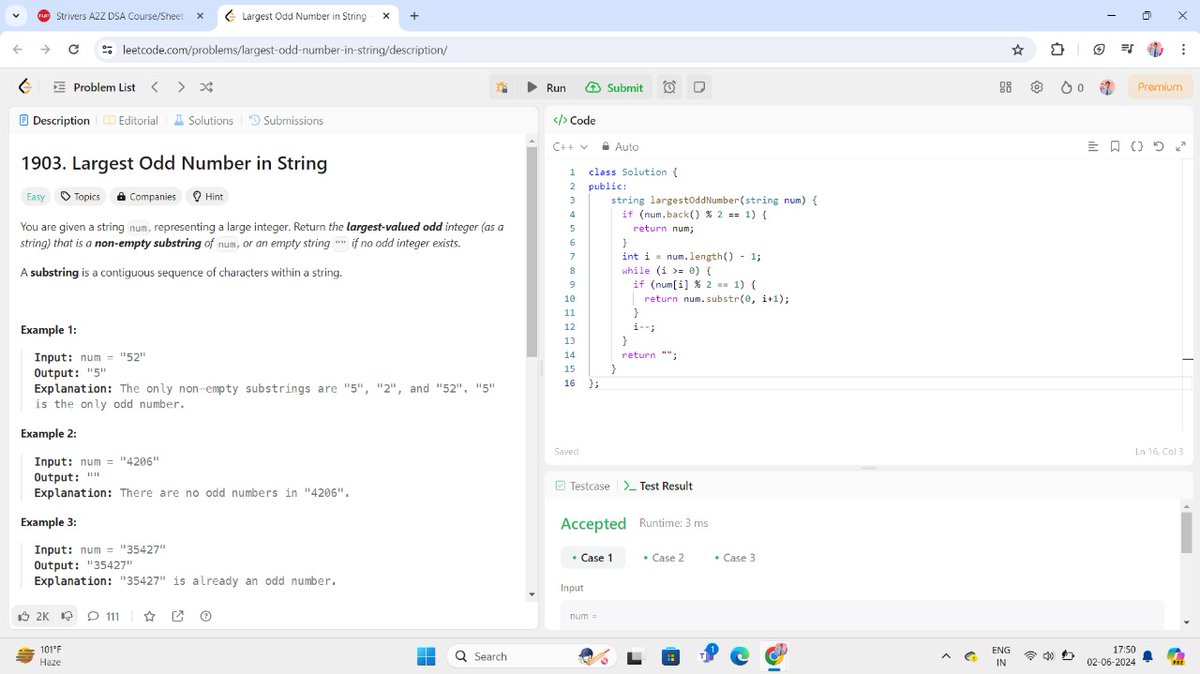Switch to the Solutions tab
This screenshot has width=1200, height=674.
(203, 120)
